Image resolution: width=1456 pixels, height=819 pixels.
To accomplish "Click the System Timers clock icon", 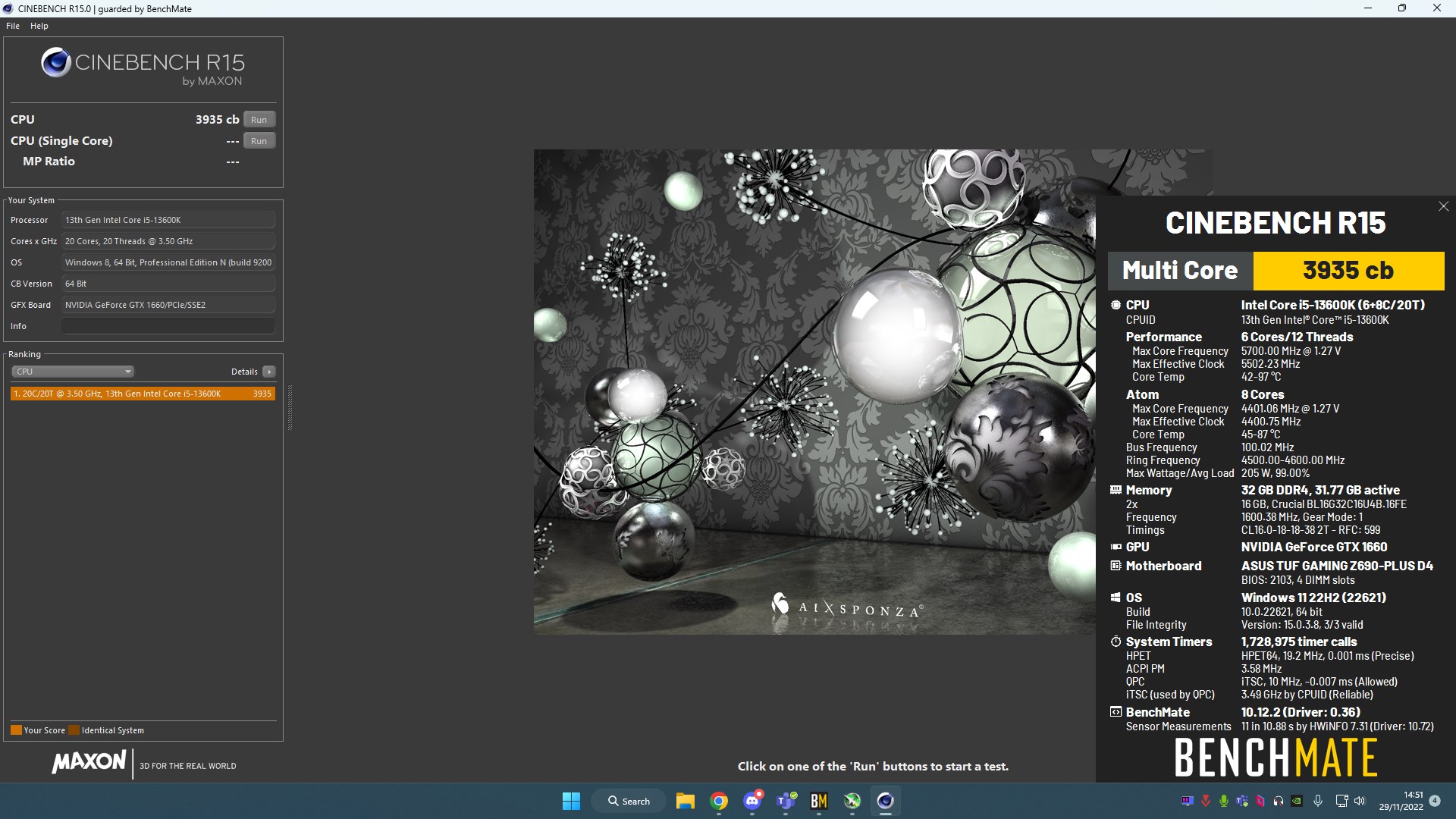I will pos(1116,642).
